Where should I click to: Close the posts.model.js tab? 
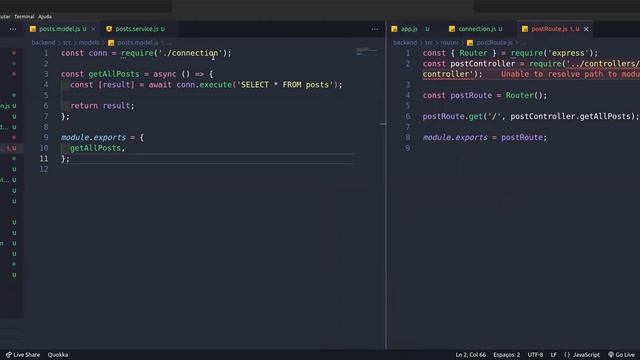[x=93, y=29]
